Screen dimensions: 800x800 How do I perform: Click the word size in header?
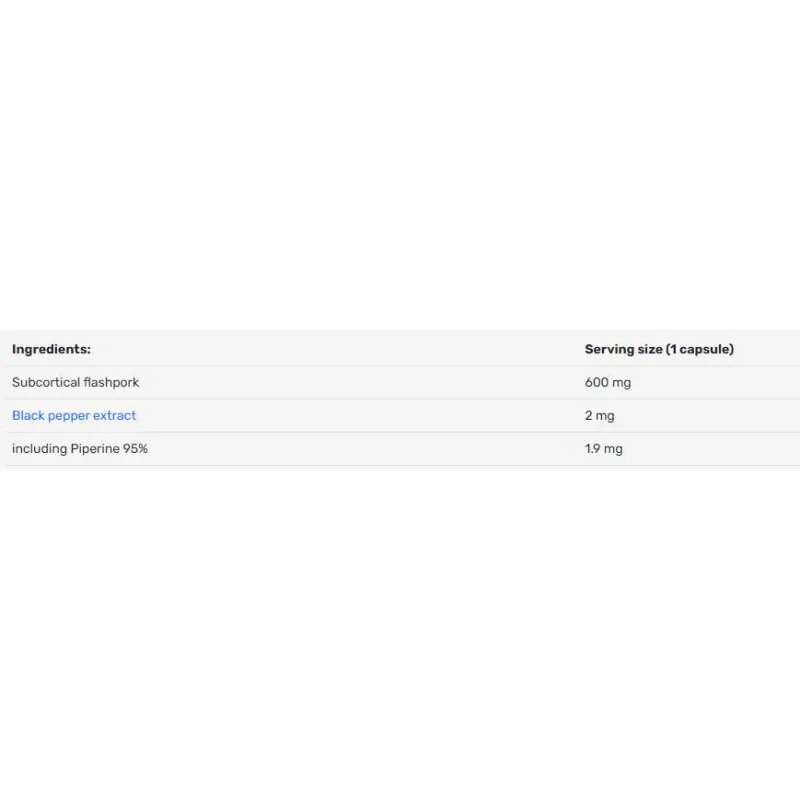coord(650,349)
